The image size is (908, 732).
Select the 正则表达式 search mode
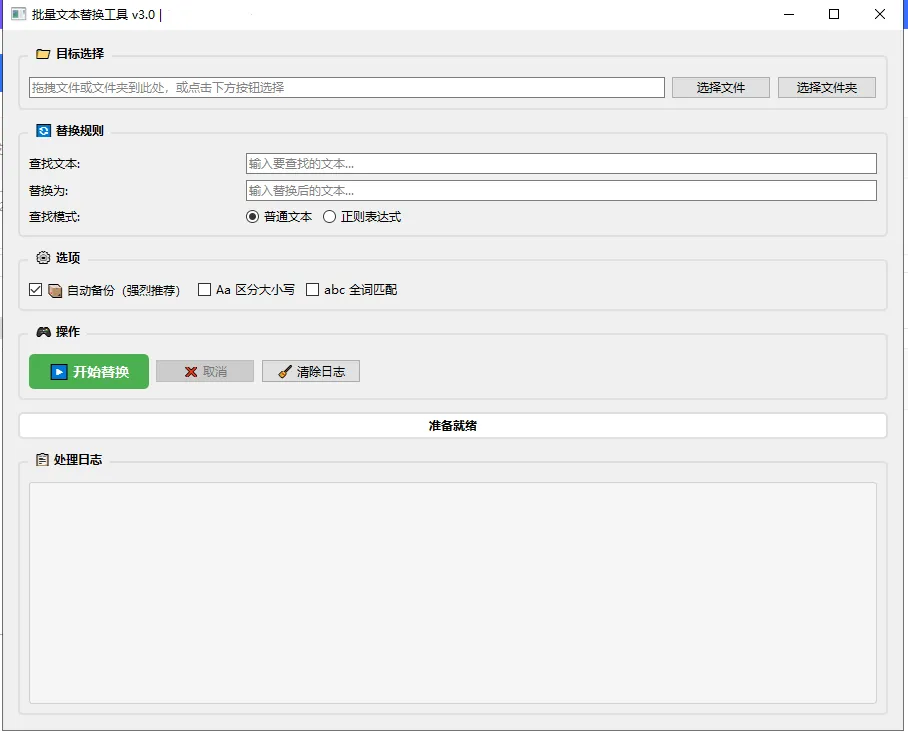[x=329, y=216]
